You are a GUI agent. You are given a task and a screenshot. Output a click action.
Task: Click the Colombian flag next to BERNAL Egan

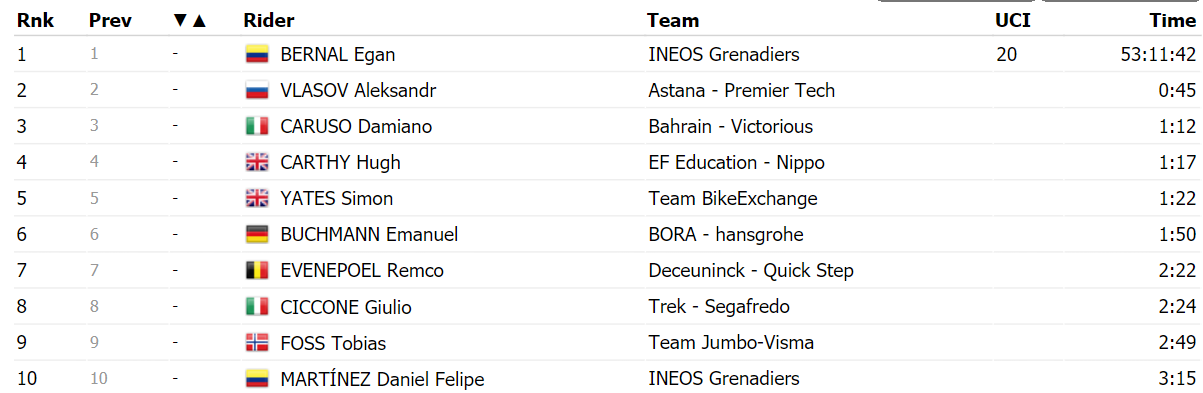[x=258, y=55]
